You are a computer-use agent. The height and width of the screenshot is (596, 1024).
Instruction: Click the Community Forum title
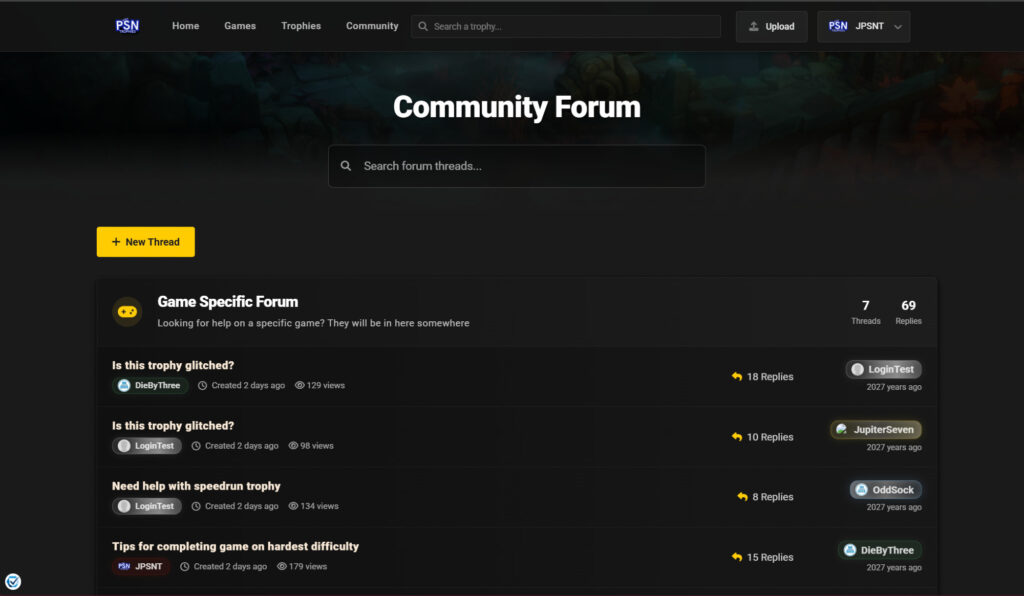coord(517,107)
